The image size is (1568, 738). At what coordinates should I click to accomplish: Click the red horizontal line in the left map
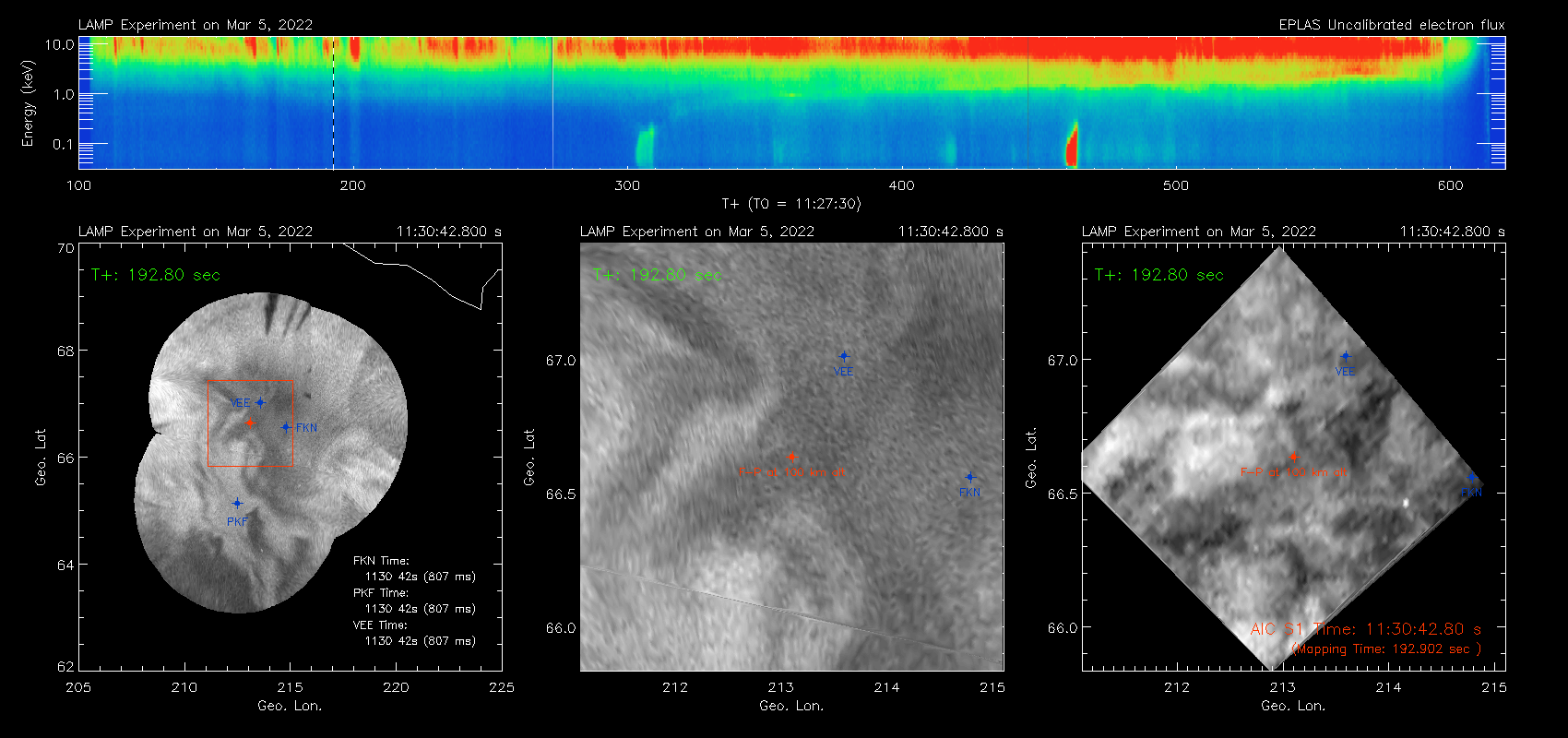250,380
